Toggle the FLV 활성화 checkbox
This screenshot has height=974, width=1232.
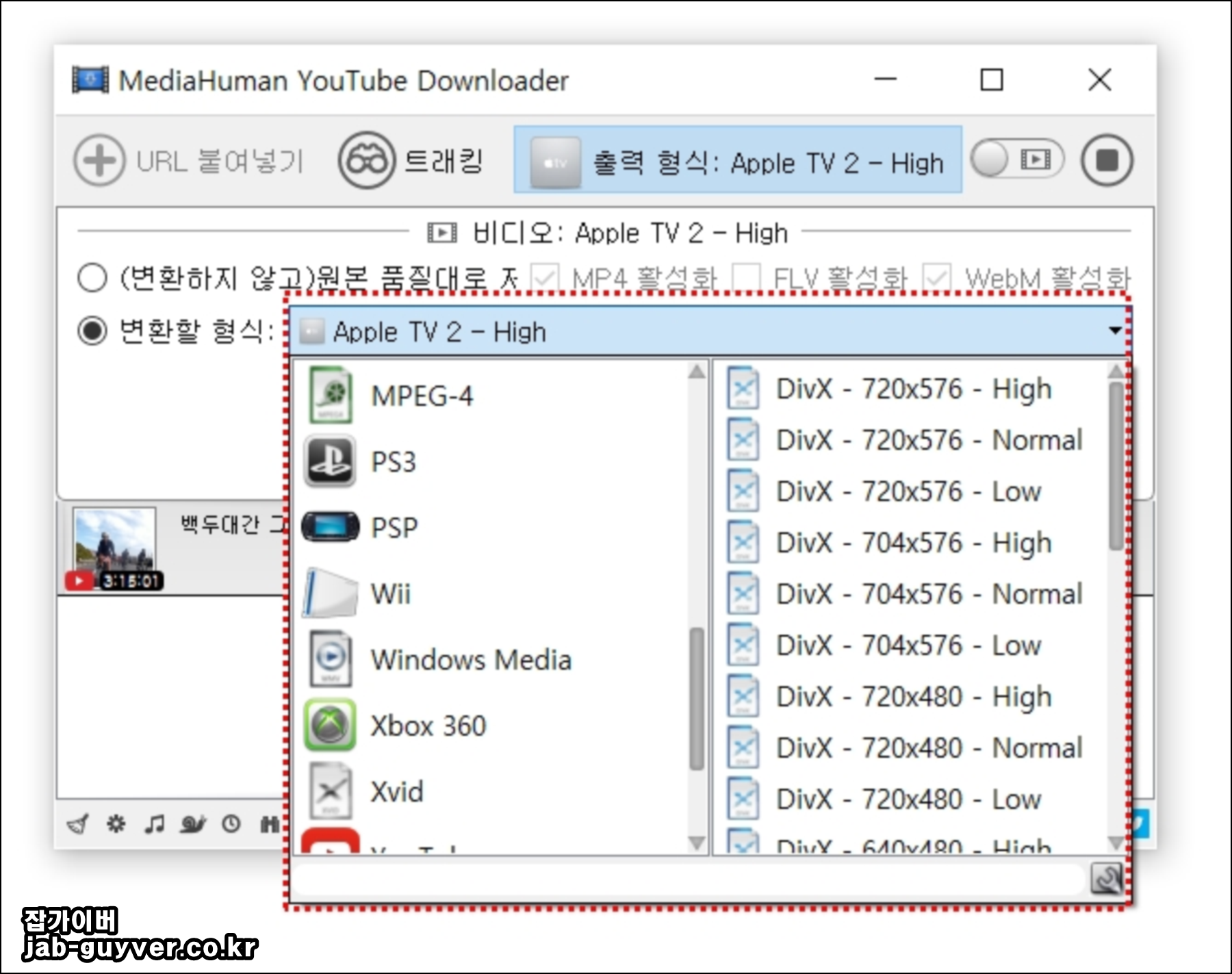click(746, 278)
